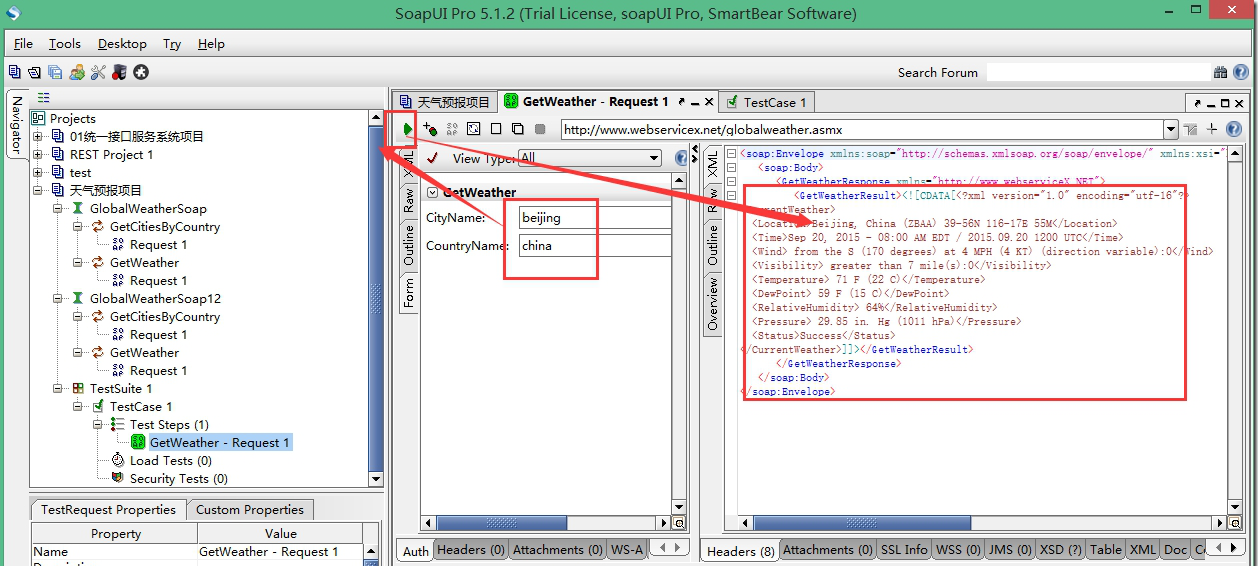Viewport: 1258px width, 588px height.
Task: Open the request Auth tab
Action: tap(416, 550)
